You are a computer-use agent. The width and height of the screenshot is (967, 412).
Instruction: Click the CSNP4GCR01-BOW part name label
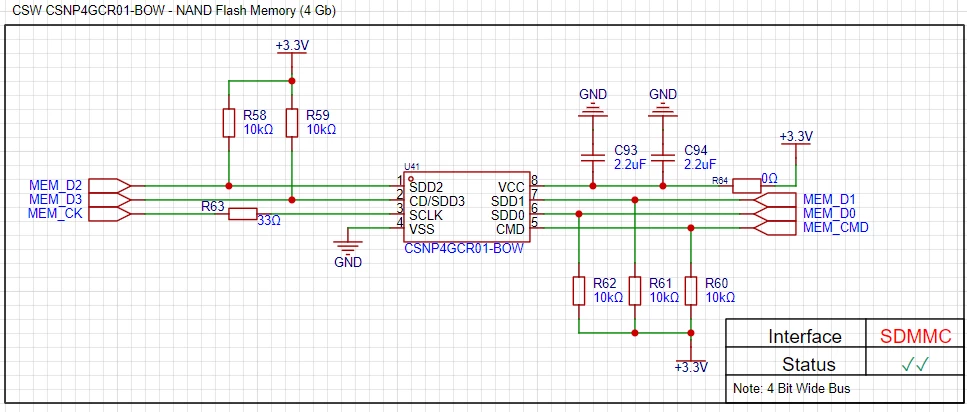(x=463, y=249)
